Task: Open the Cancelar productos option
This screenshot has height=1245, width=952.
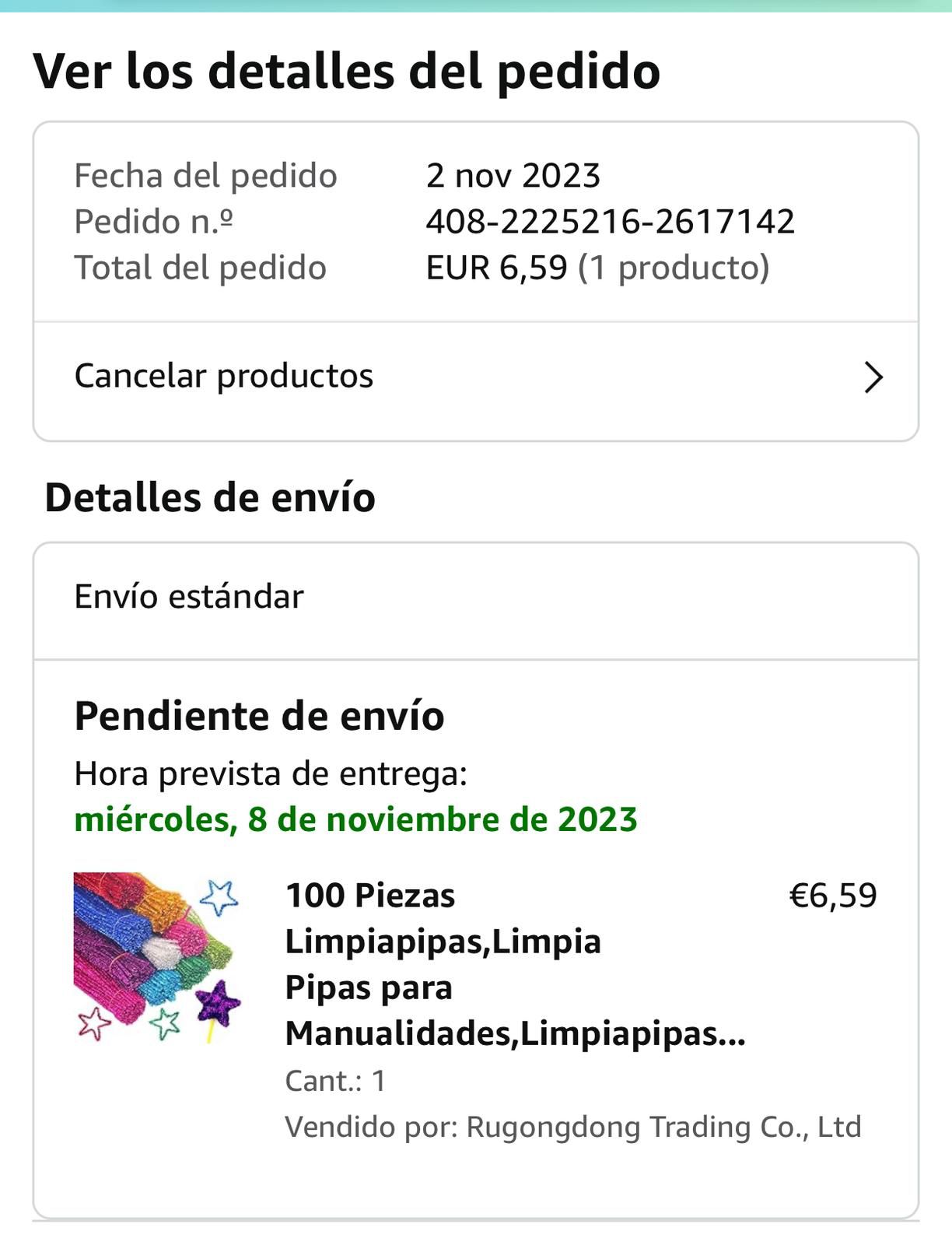Action: 224,376
